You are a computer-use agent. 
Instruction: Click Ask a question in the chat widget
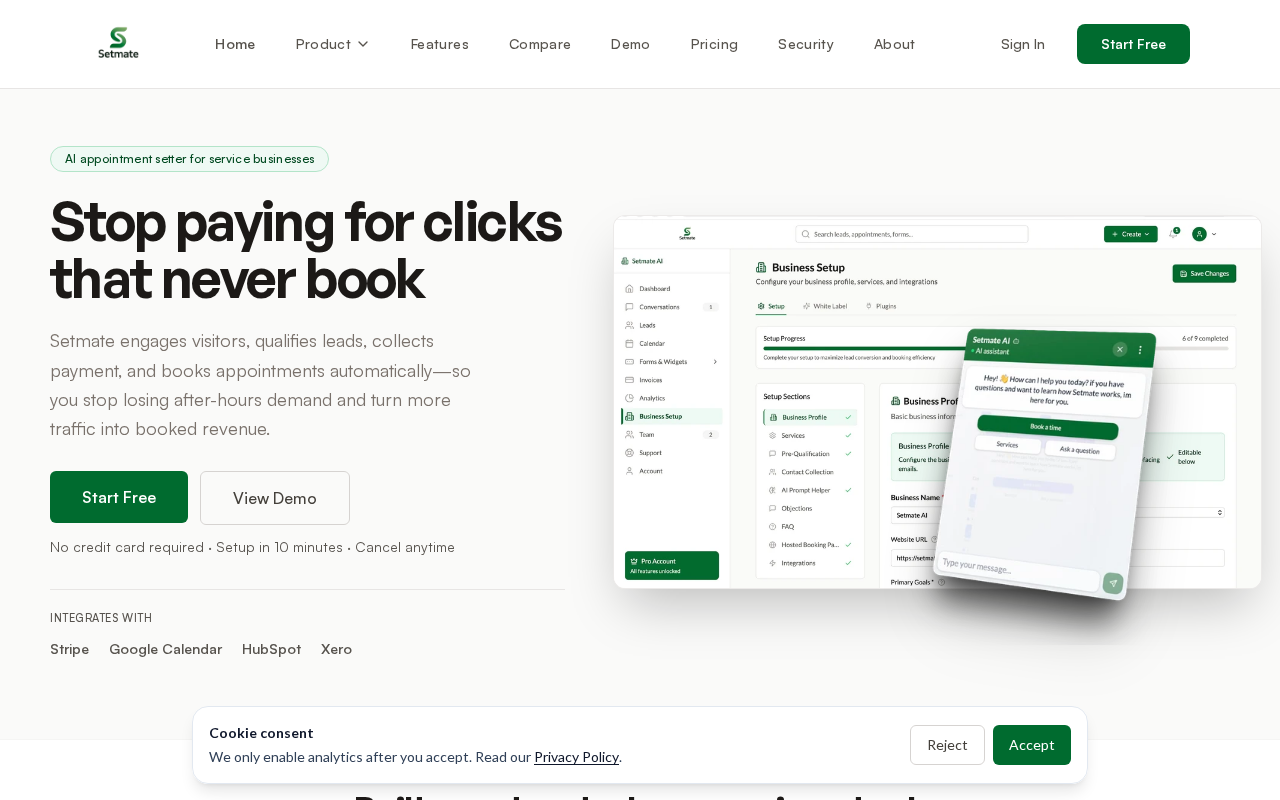tap(1080, 450)
